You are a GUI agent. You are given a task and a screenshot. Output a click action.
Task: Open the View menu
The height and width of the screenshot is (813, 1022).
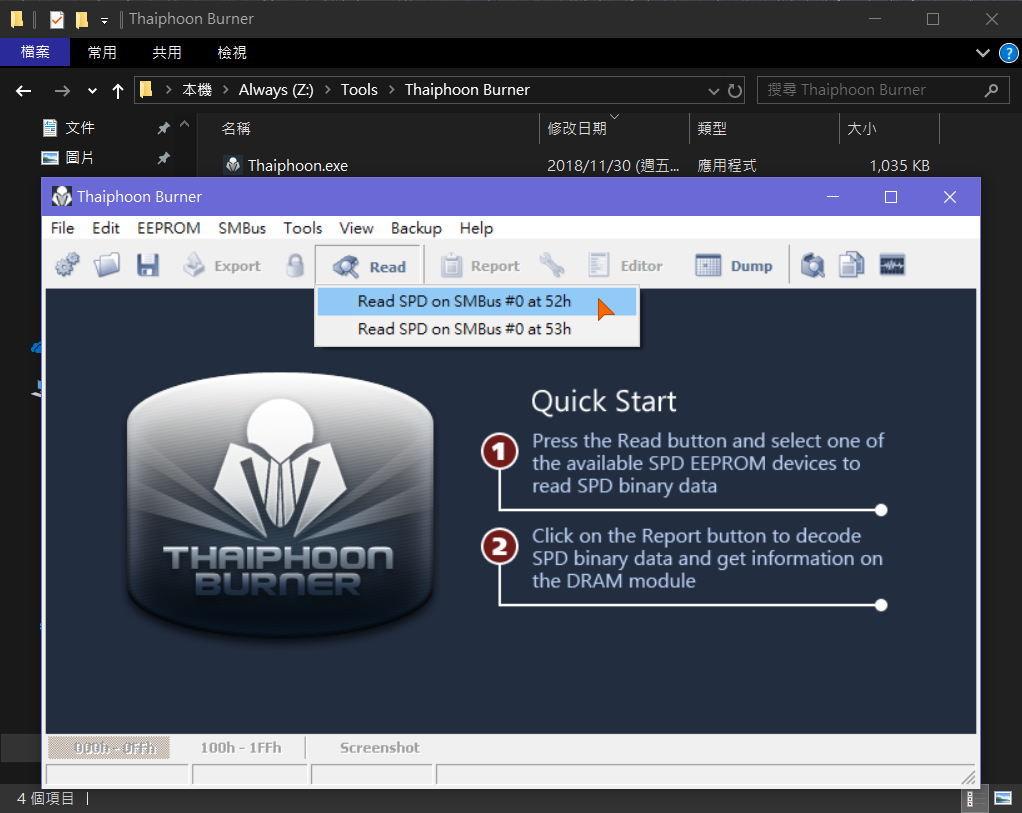click(x=356, y=228)
